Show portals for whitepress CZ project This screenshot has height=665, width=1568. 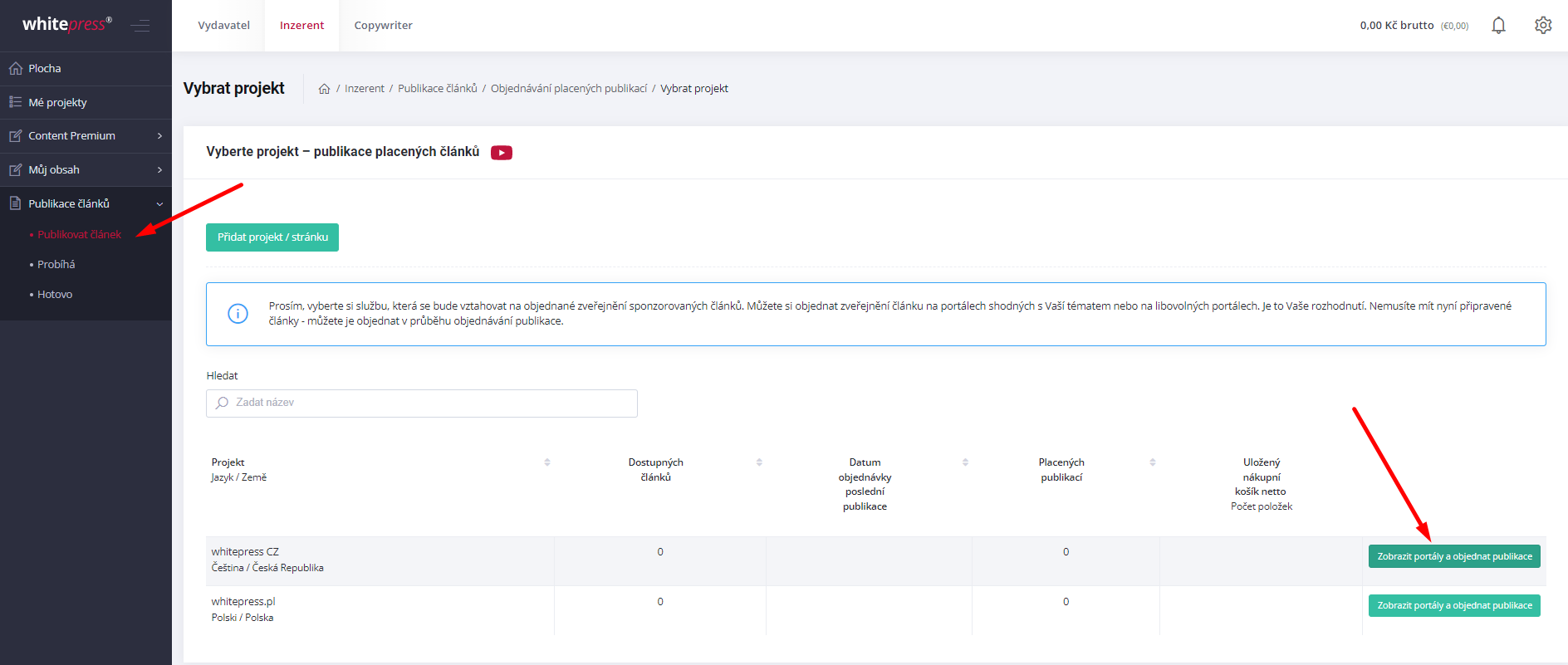1454,556
